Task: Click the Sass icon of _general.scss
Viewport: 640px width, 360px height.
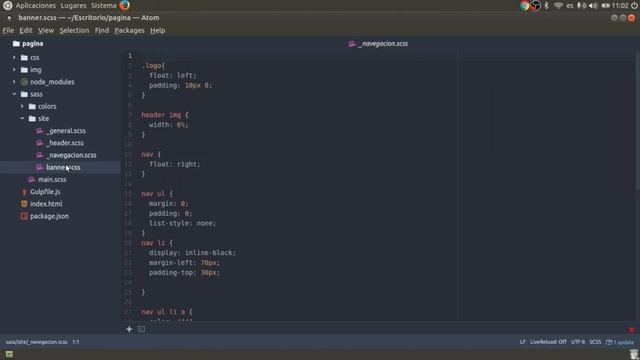Action: pyautogui.click(x=40, y=131)
